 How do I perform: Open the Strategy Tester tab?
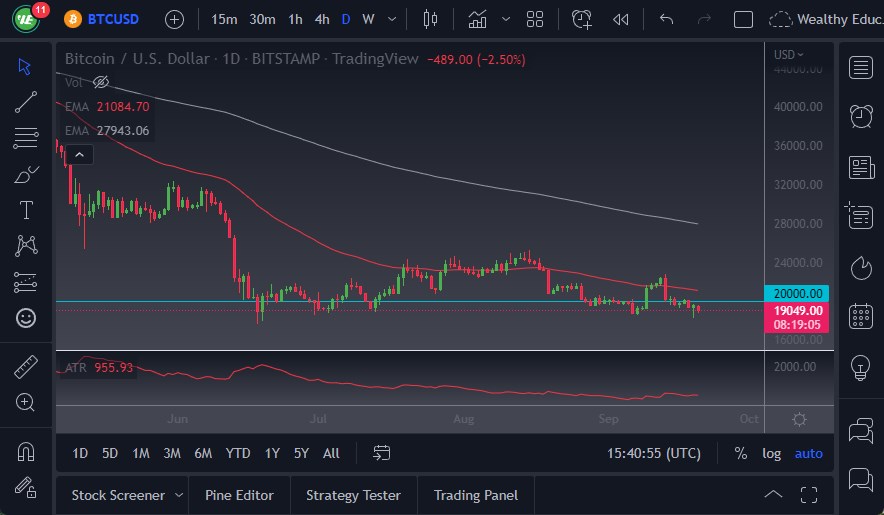353,495
